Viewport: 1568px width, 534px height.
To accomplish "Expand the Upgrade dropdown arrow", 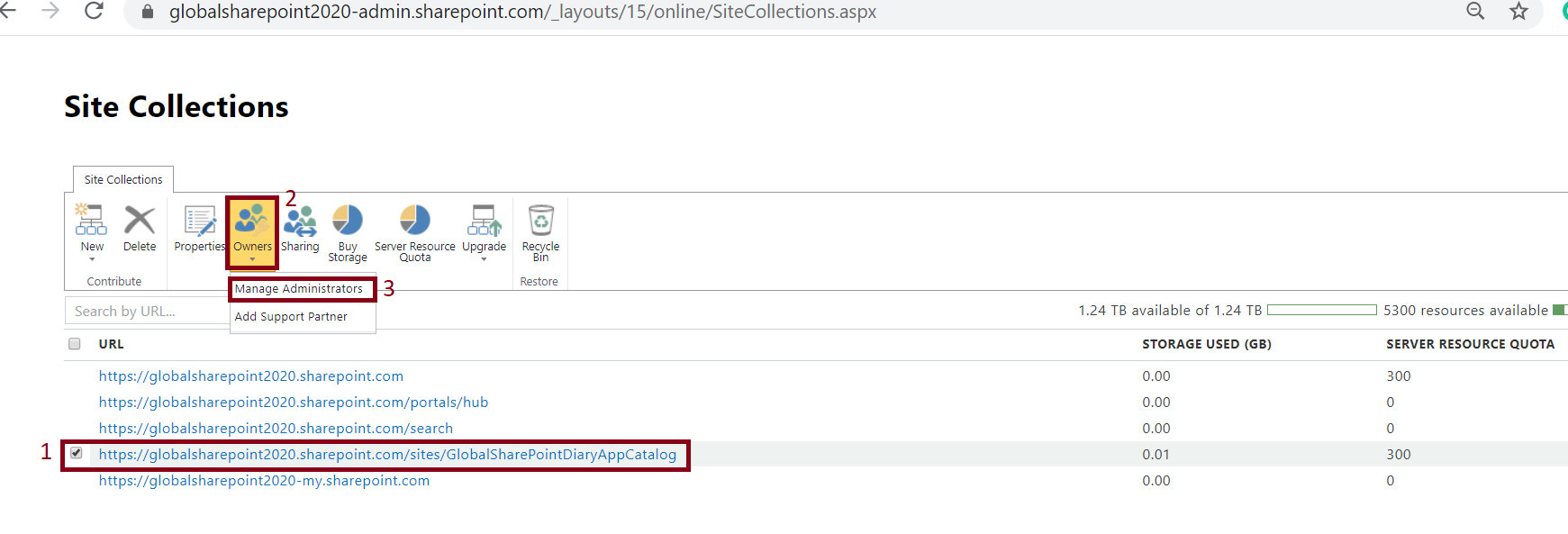I will [x=484, y=259].
